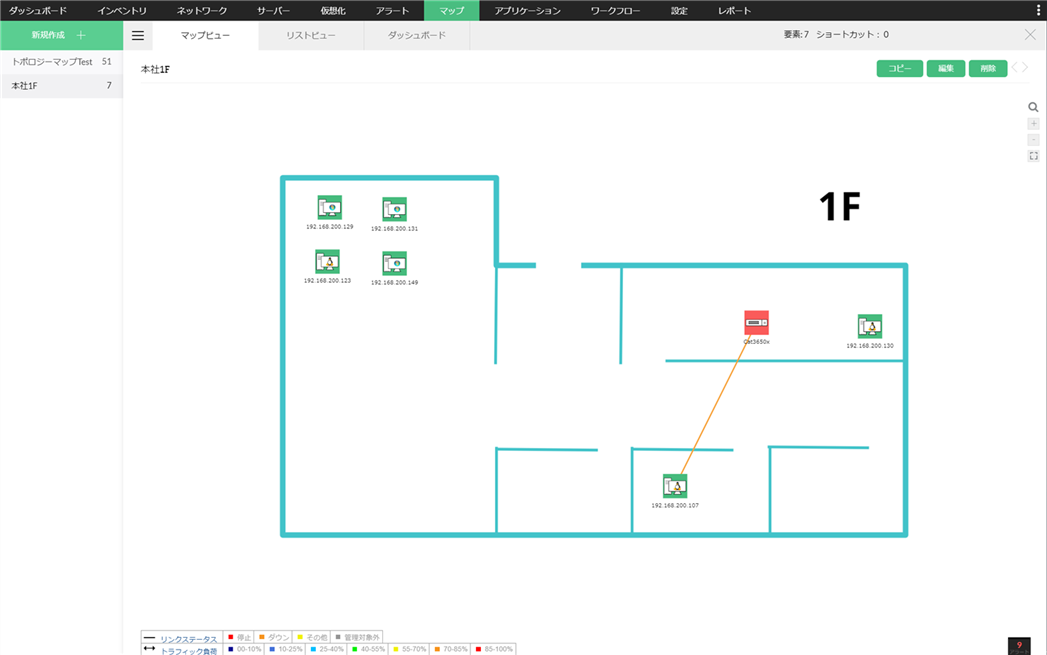Go to previous map arrow
Image resolution: width=1047 pixels, height=655 pixels.
[x=1015, y=67]
